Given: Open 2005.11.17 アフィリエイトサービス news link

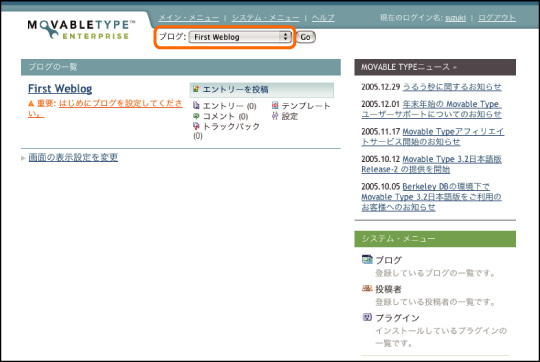Looking at the screenshot, I should pyautogui.click(x=433, y=137).
